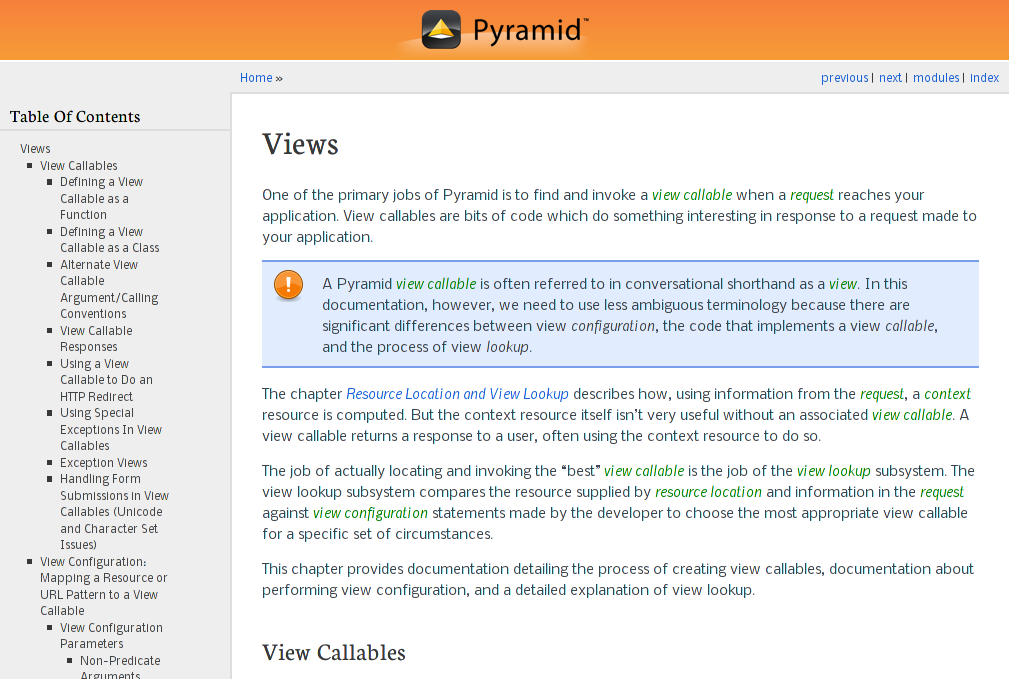Go to the previous page link
Viewport: 1009px width, 679px height.
point(844,78)
